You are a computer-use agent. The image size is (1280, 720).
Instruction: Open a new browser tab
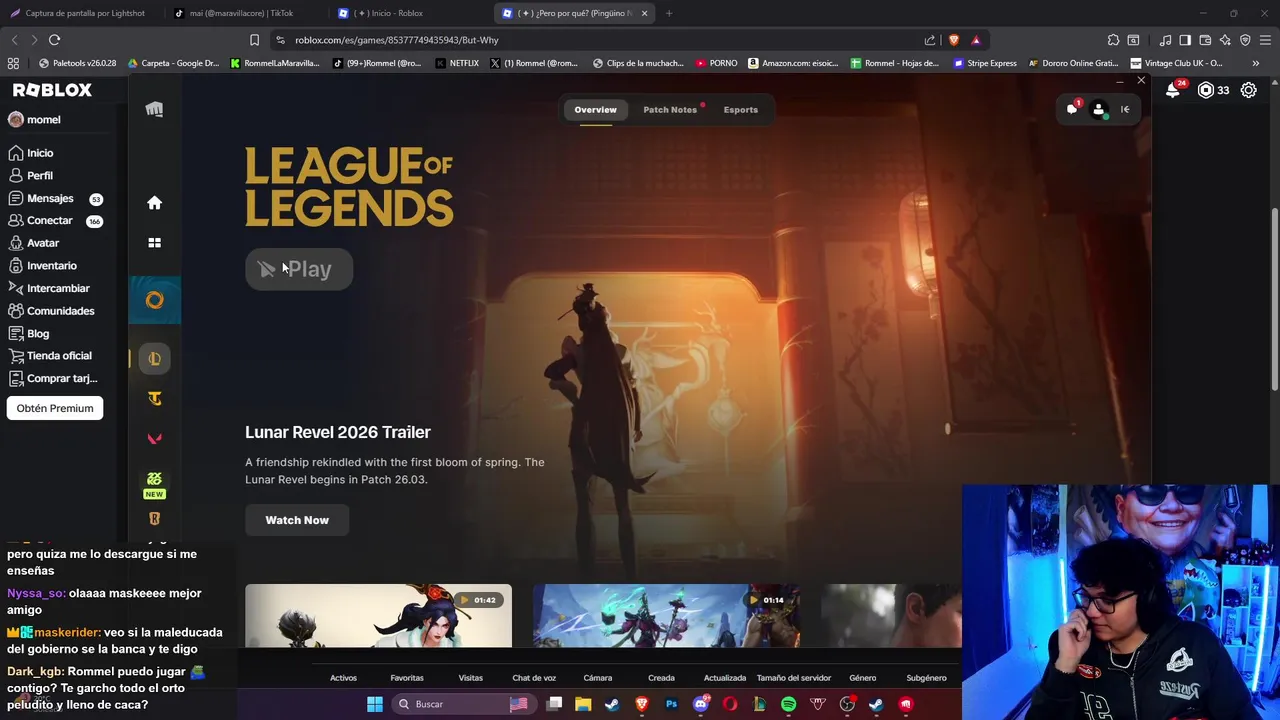click(669, 13)
